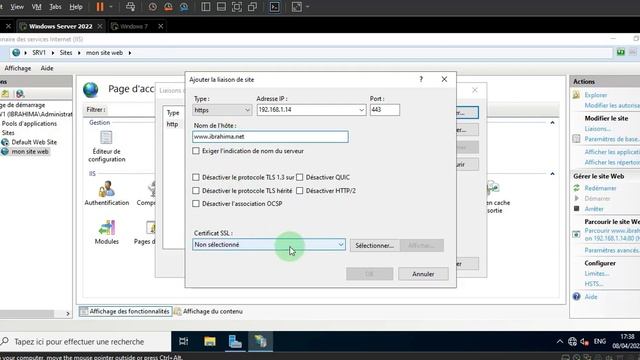Switch to the Windows 7 VM tab

tap(134, 26)
